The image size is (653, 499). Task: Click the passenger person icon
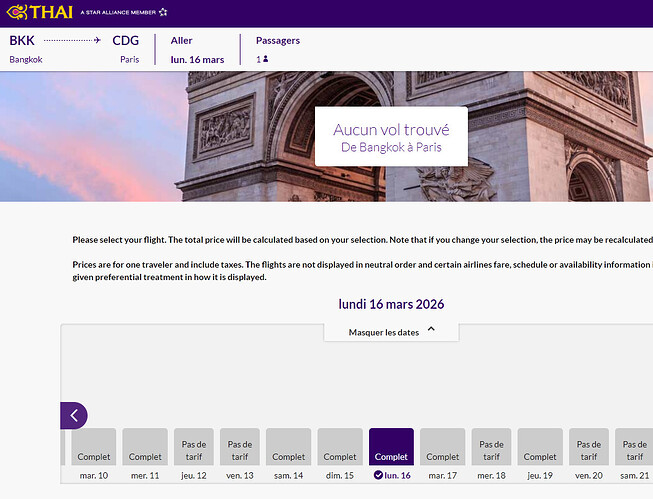coord(265,59)
